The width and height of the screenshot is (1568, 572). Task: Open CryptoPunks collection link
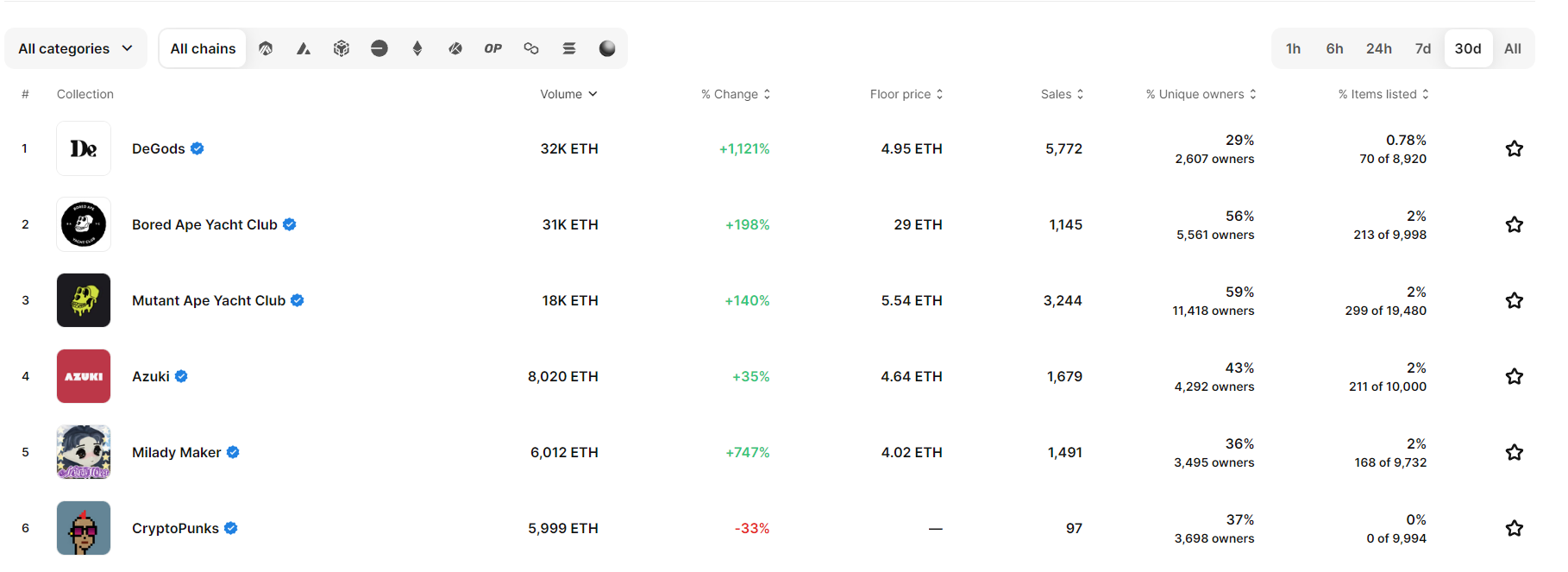pos(175,528)
